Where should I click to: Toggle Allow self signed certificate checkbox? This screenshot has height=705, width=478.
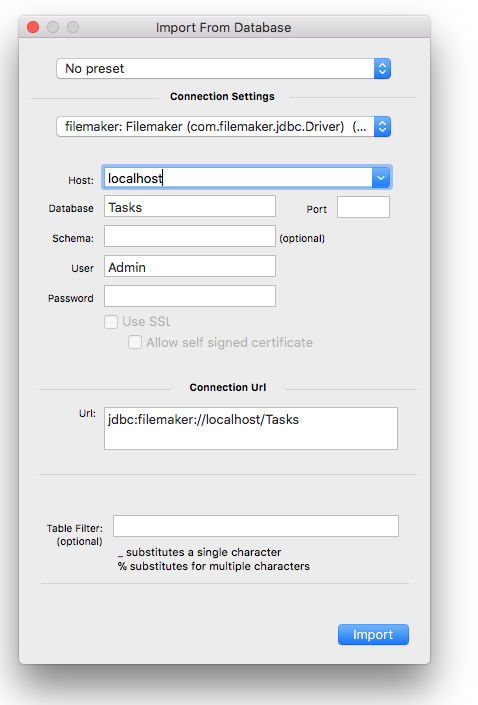coord(135,343)
